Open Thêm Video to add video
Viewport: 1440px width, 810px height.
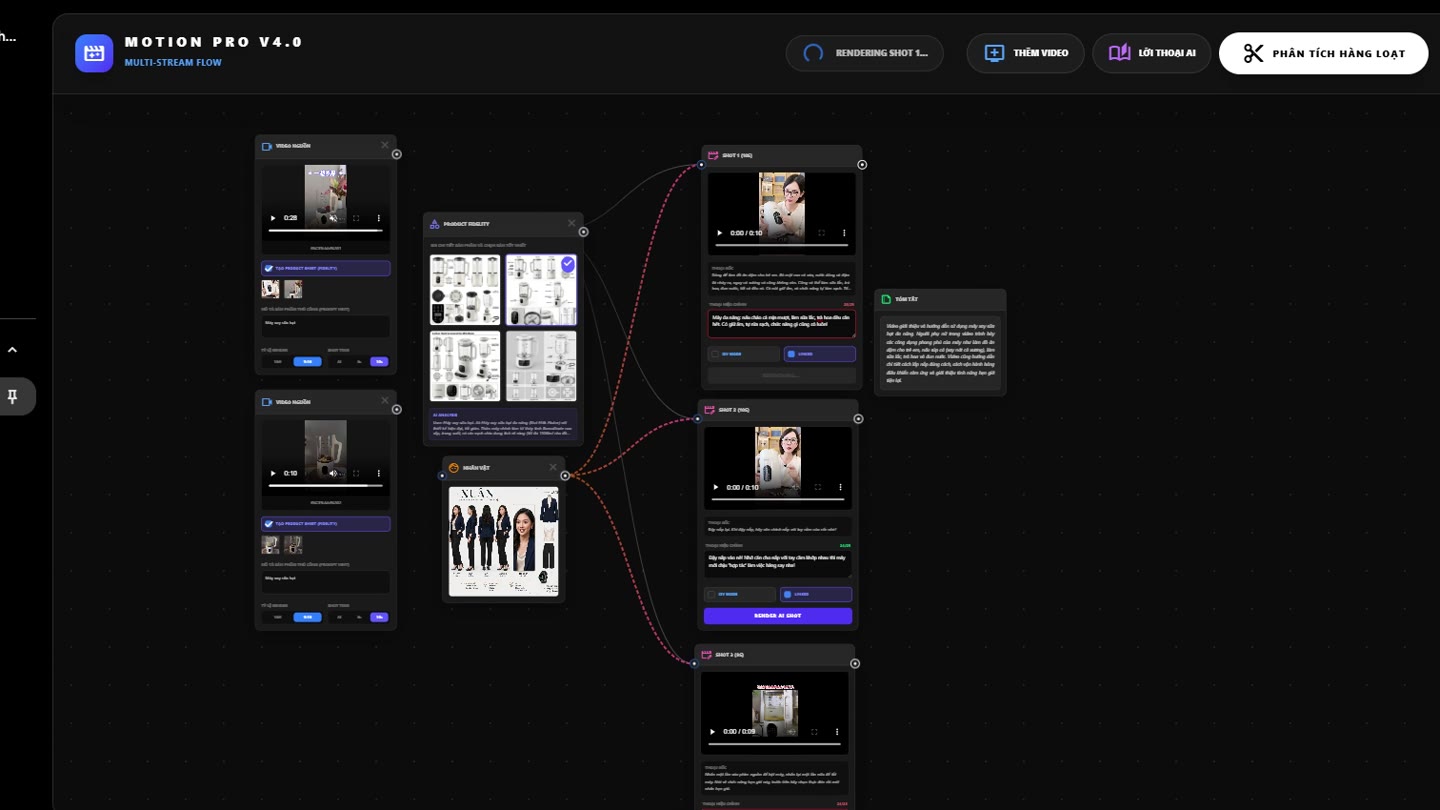[1026, 53]
